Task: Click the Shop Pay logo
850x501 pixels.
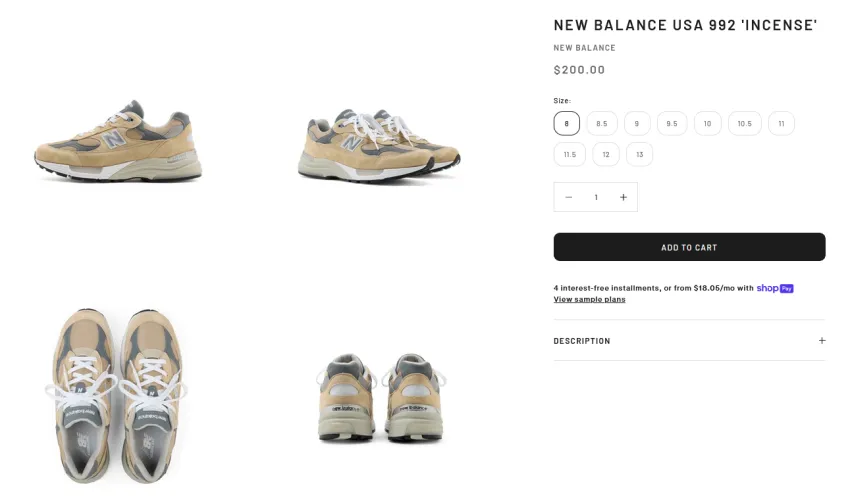Action: tap(775, 288)
